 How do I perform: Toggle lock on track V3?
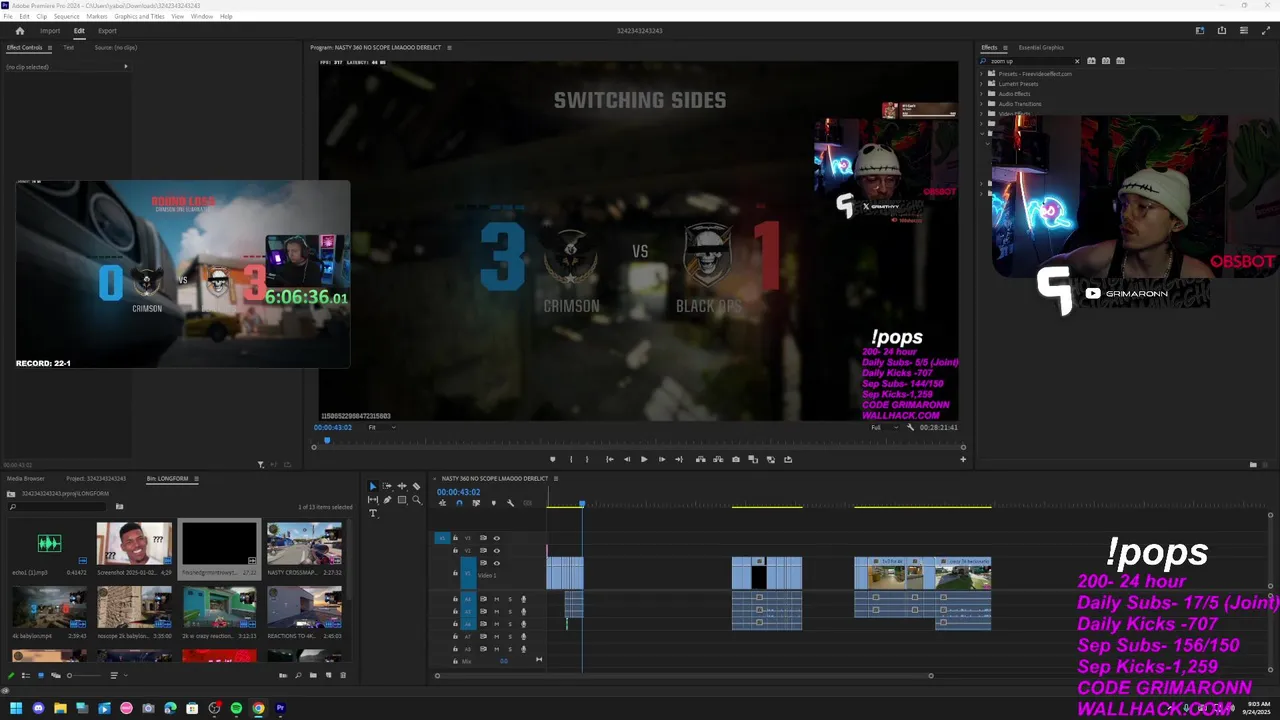click(455, 538)
